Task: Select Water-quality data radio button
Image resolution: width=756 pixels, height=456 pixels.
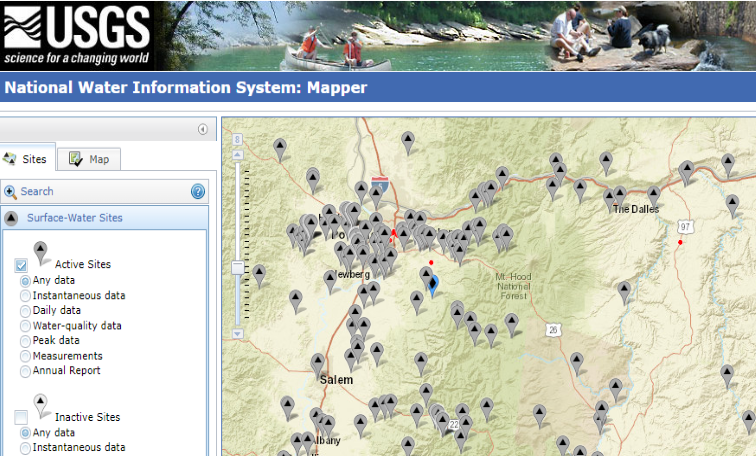Action: [25, 326]
